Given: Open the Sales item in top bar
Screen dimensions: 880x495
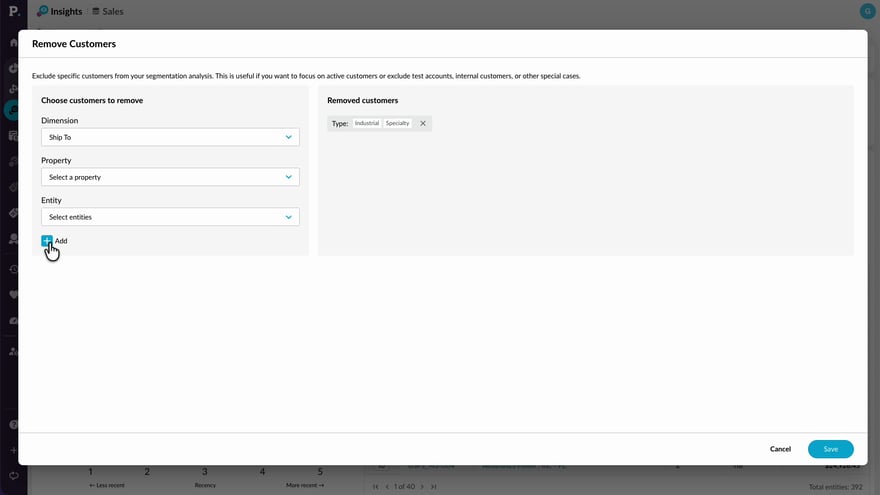Looking at the screenshot, I should (x=108, y=11).
